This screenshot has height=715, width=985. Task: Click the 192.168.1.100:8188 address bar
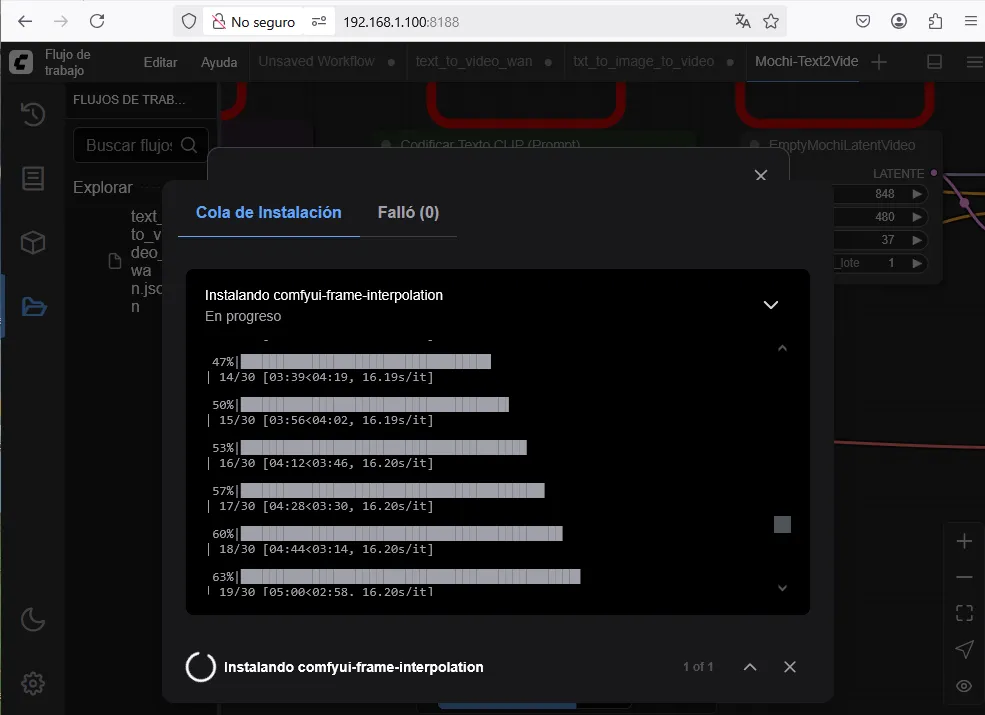pos(401,22)
